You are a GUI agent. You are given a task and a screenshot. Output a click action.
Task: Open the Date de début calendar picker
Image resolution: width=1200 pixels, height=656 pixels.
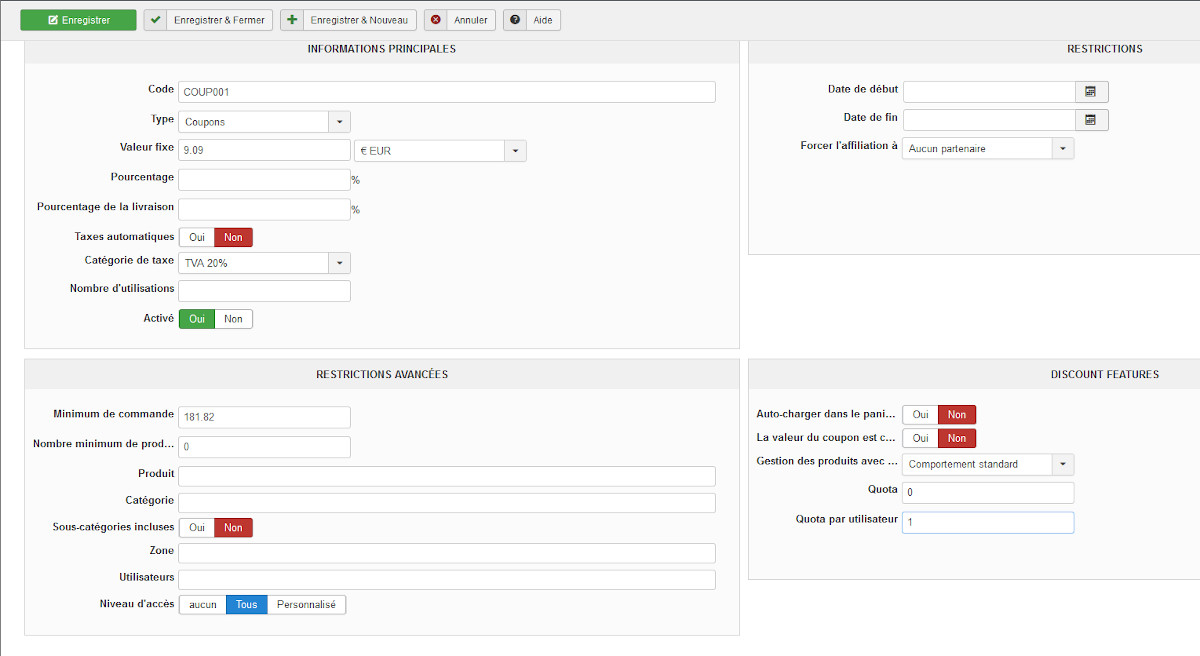click(x=1091, y=92)
